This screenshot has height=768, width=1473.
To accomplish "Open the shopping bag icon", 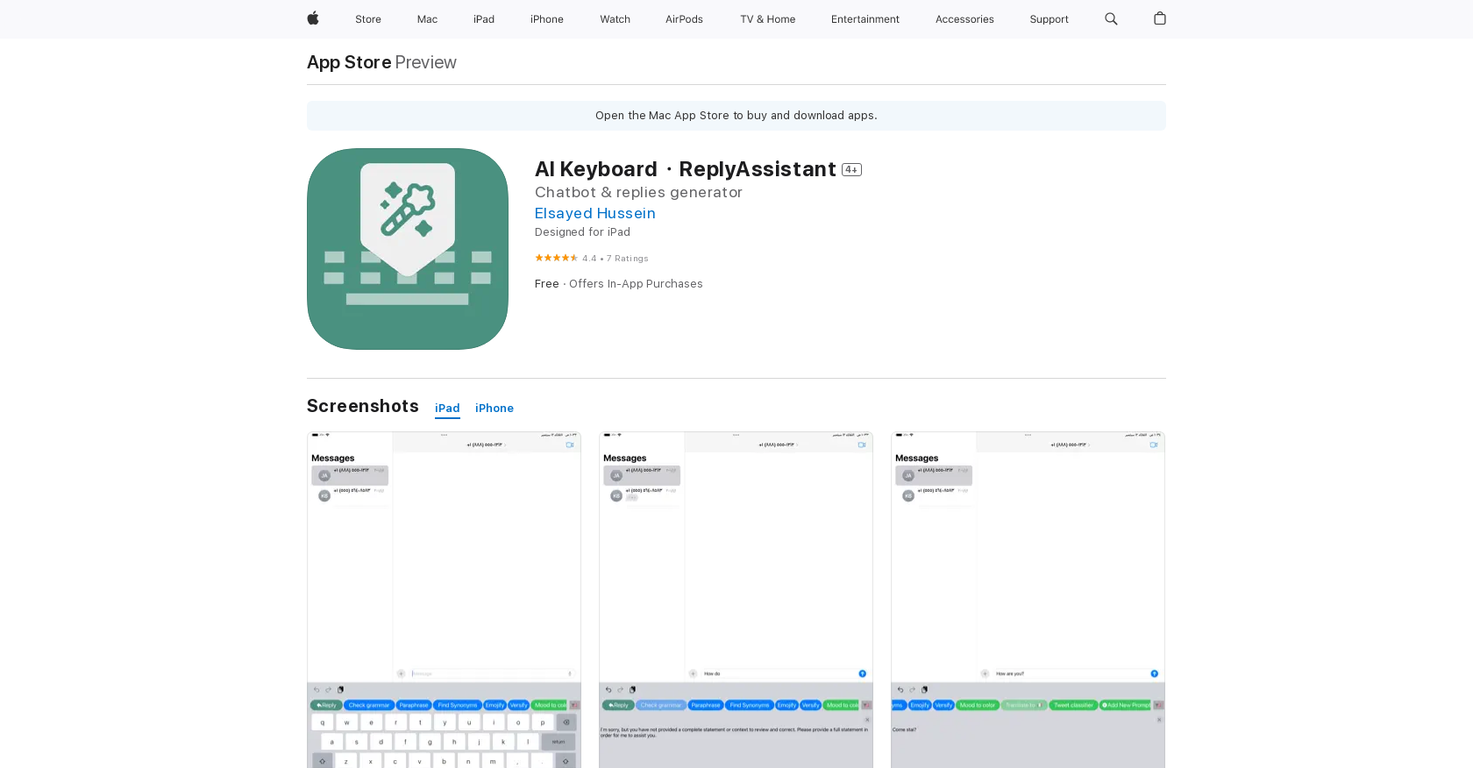I will [1159, 19].
